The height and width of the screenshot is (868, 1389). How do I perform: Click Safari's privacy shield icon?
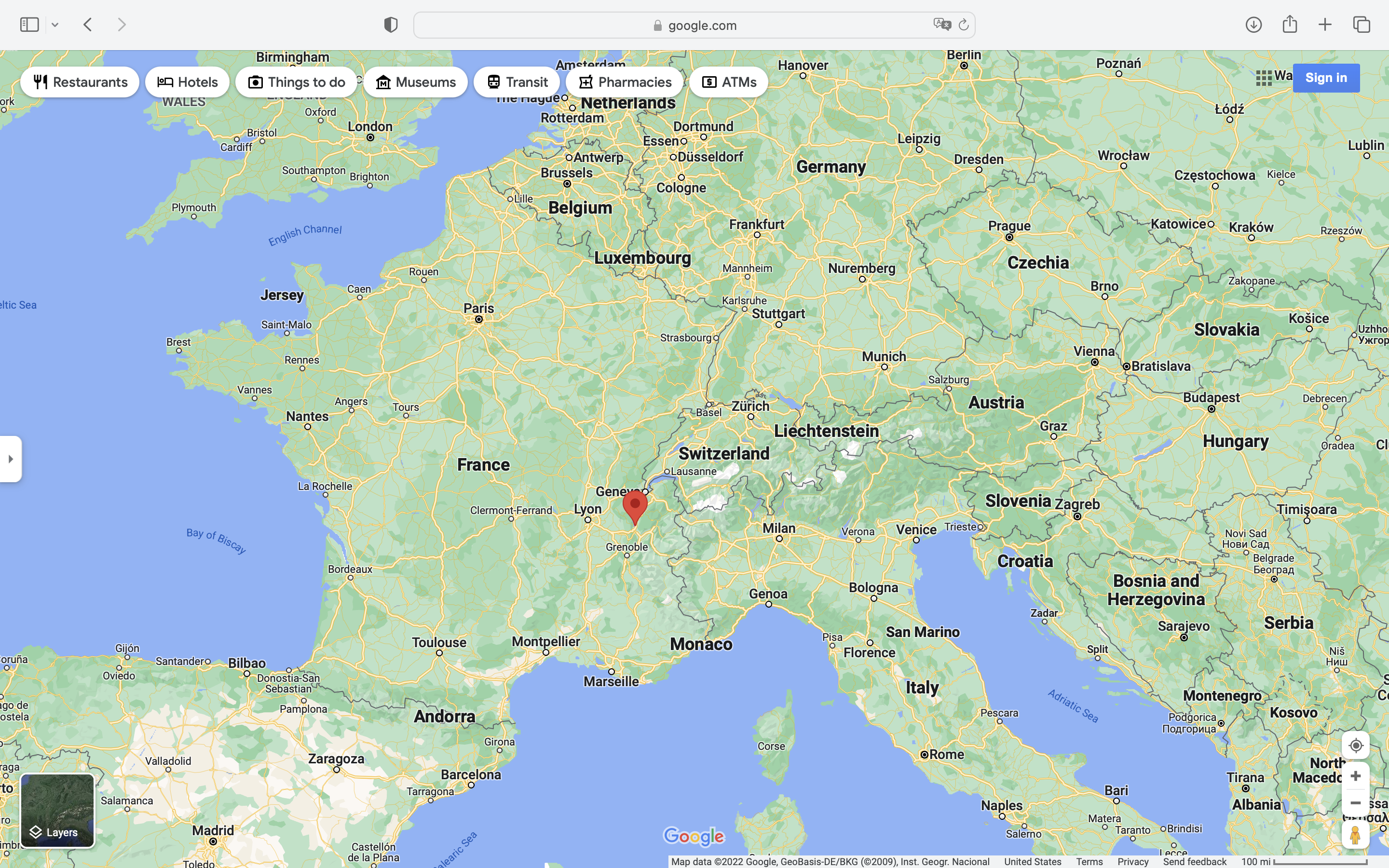tap(391, 25)
